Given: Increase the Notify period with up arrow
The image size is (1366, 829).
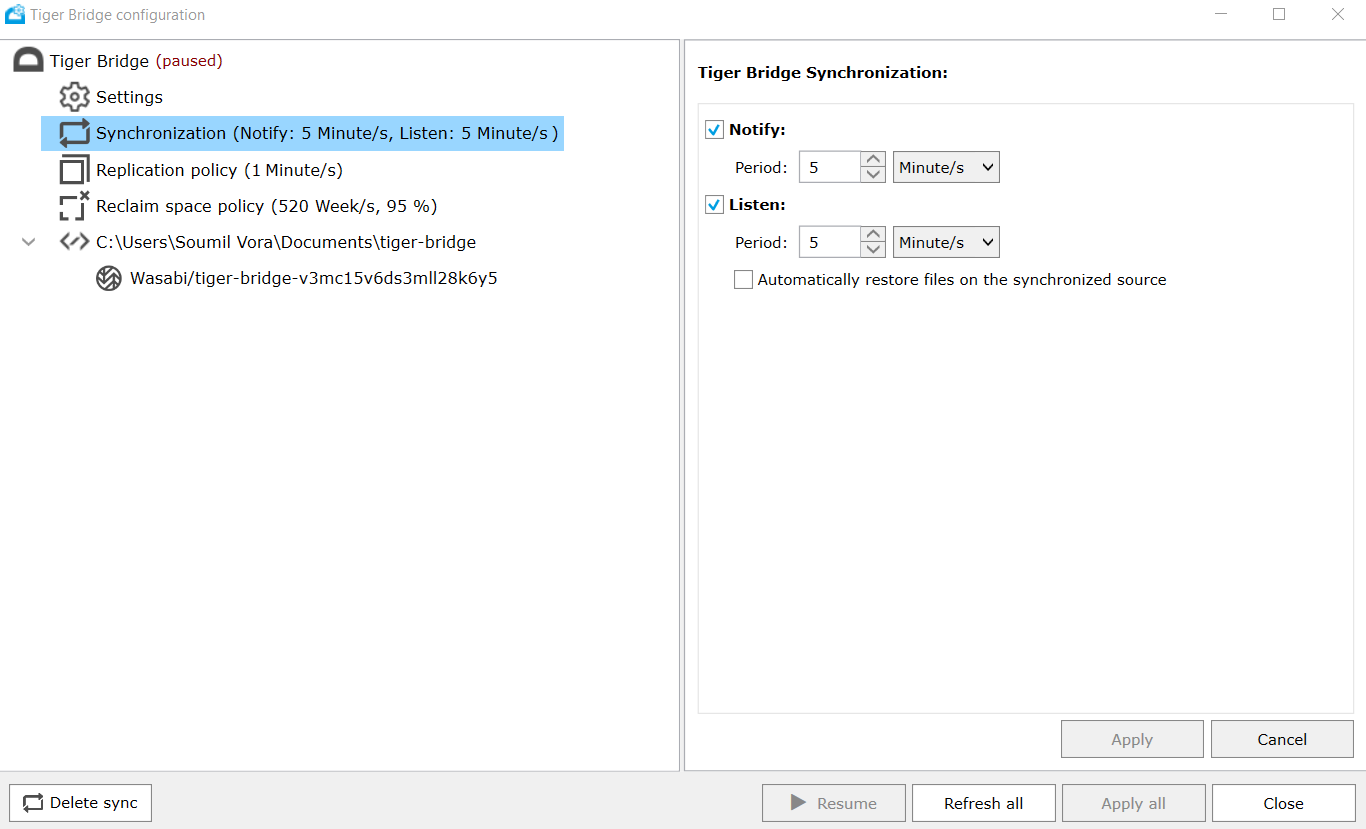Looking at the screenshot, I should 873,159.
